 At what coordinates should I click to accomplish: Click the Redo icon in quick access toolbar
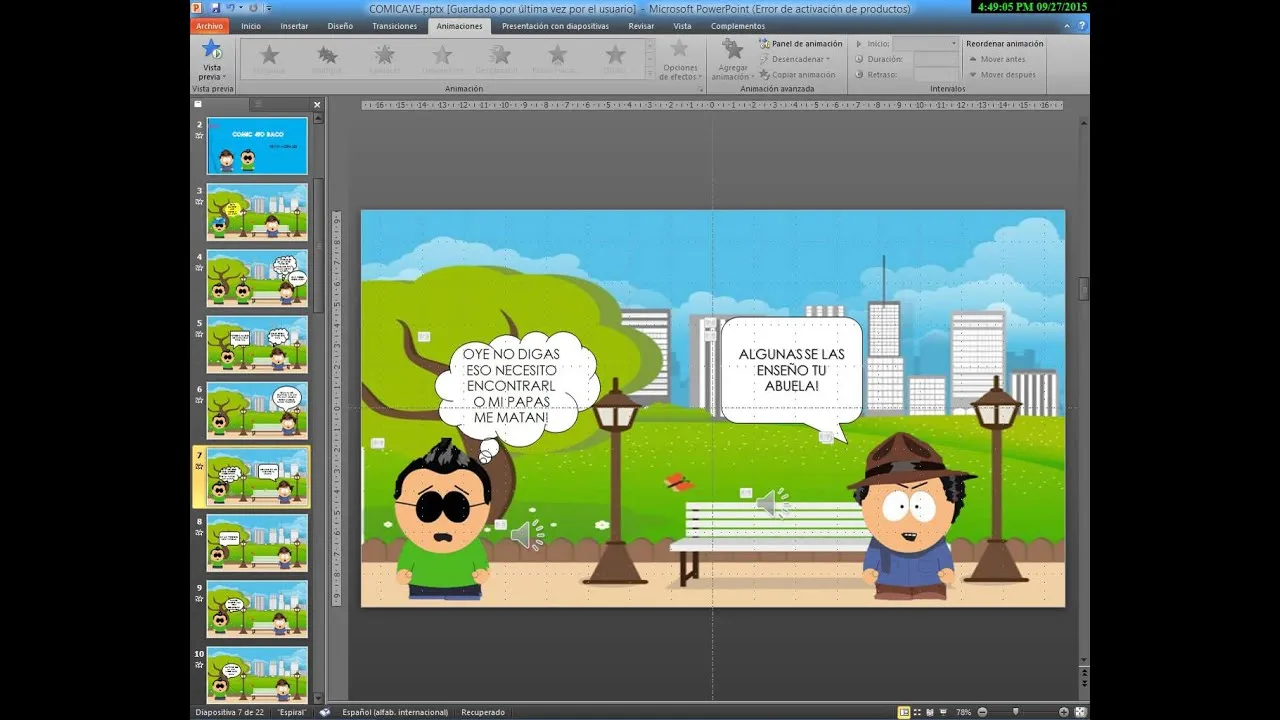coord(253,8)
